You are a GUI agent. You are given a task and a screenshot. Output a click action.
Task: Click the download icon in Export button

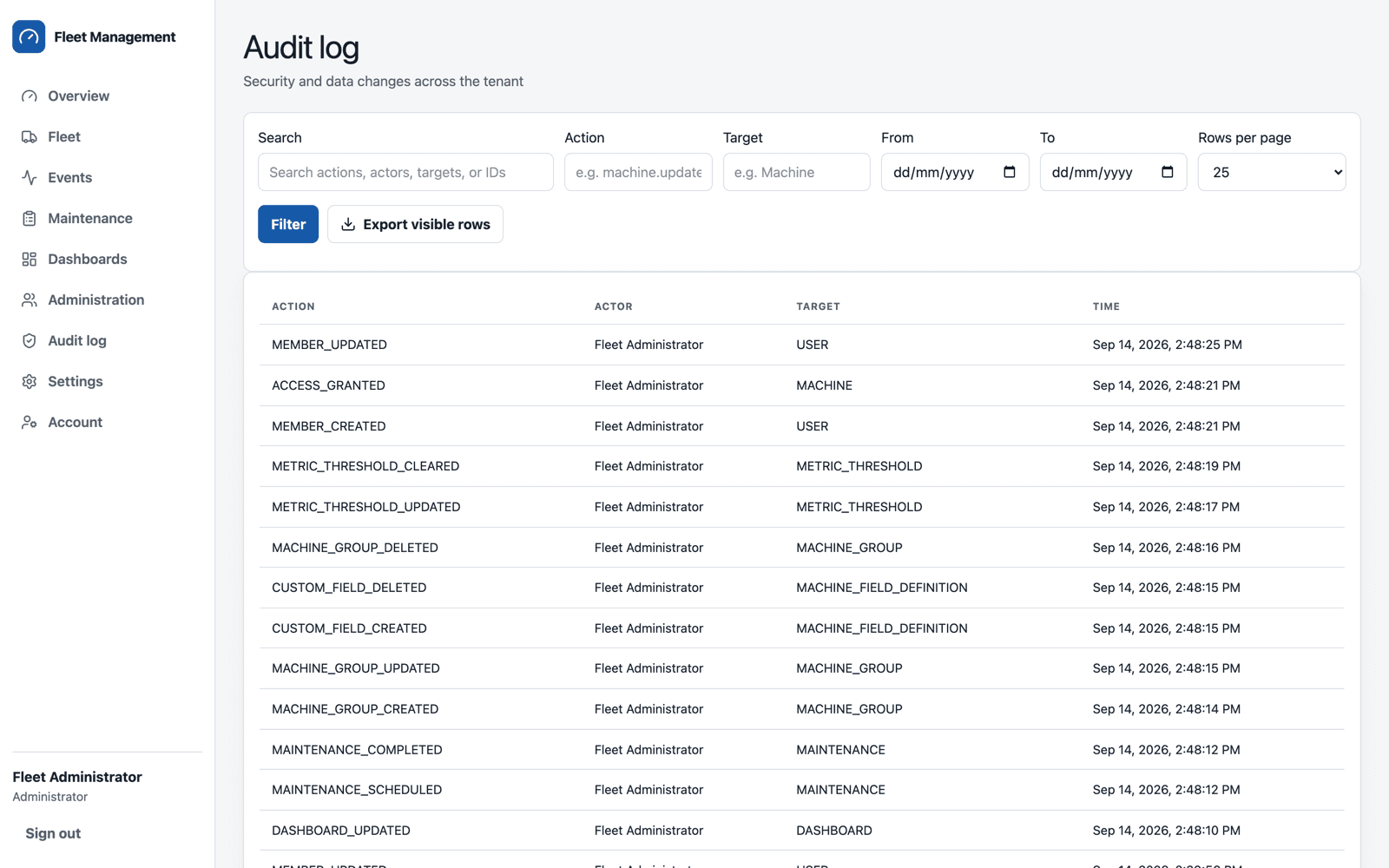[x=348, y=225]
